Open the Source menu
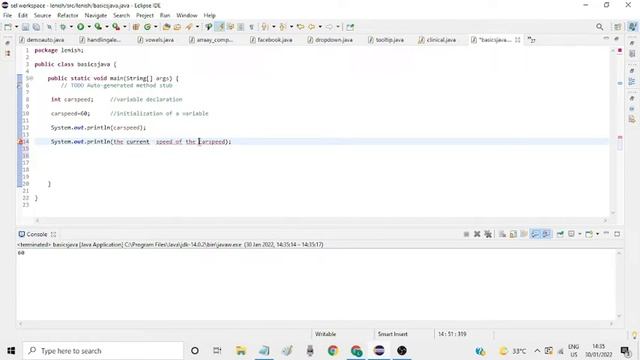This screenshot has width=640, height=360. 42,16
